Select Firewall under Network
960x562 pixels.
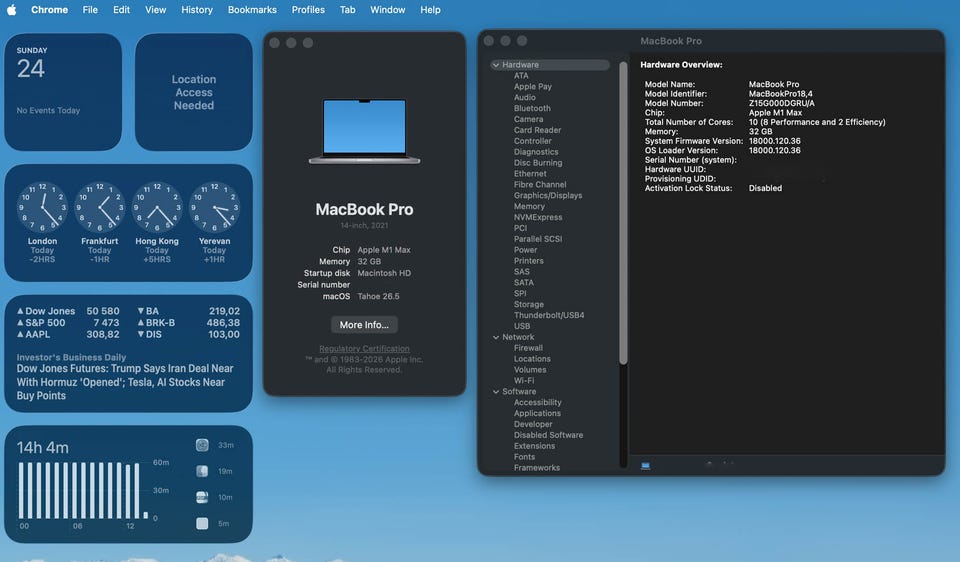click(x=528, y=348)
